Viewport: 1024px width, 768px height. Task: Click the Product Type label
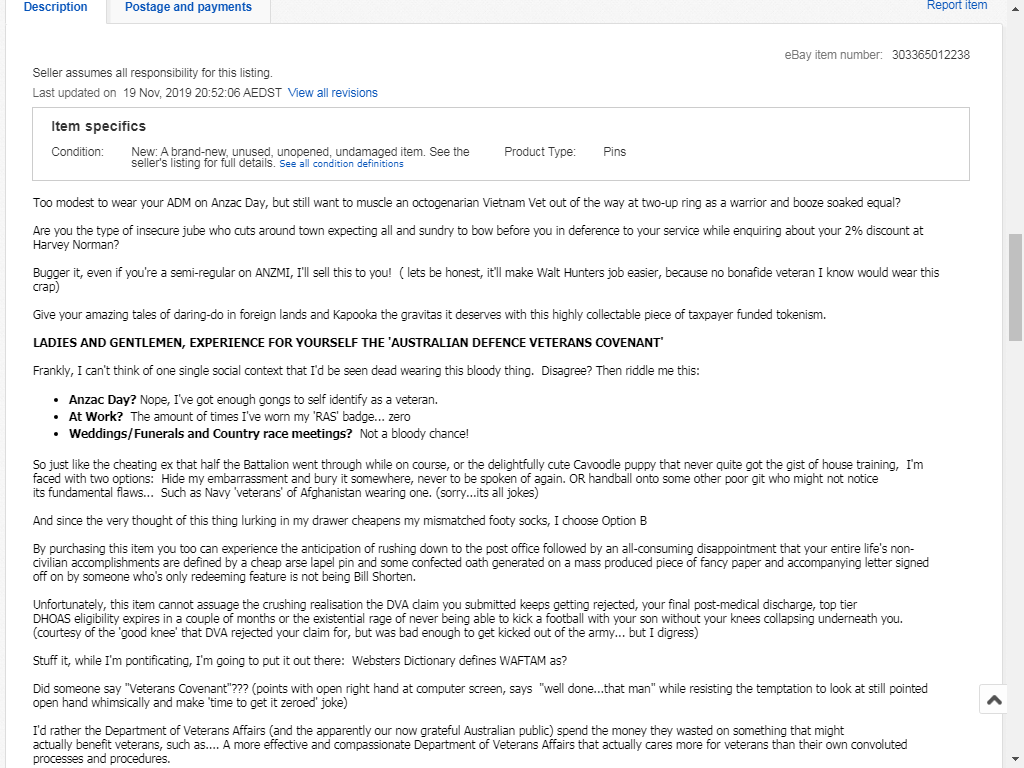click(x=540, y=152)
